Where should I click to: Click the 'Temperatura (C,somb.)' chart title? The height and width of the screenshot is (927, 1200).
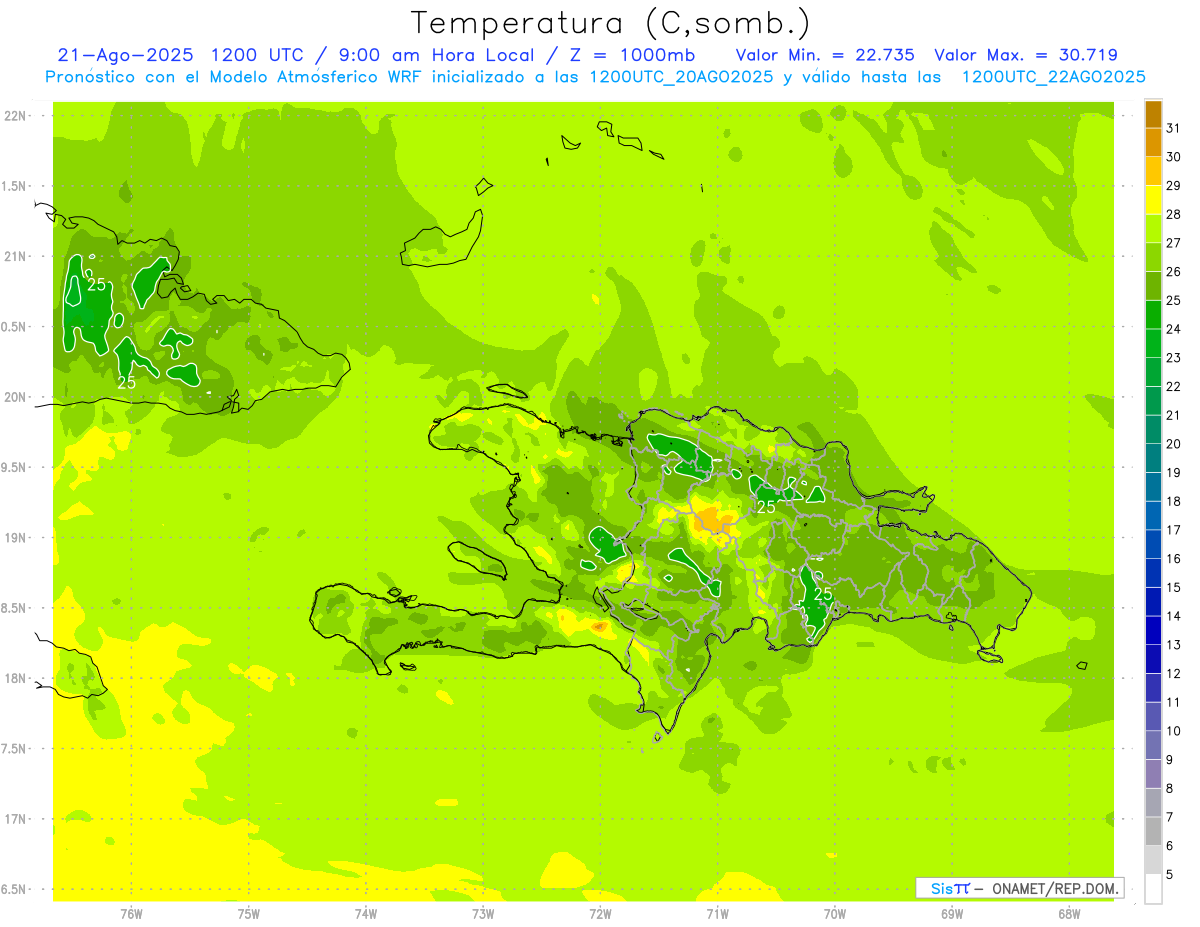pyautogui.click(x=610, y=22)
